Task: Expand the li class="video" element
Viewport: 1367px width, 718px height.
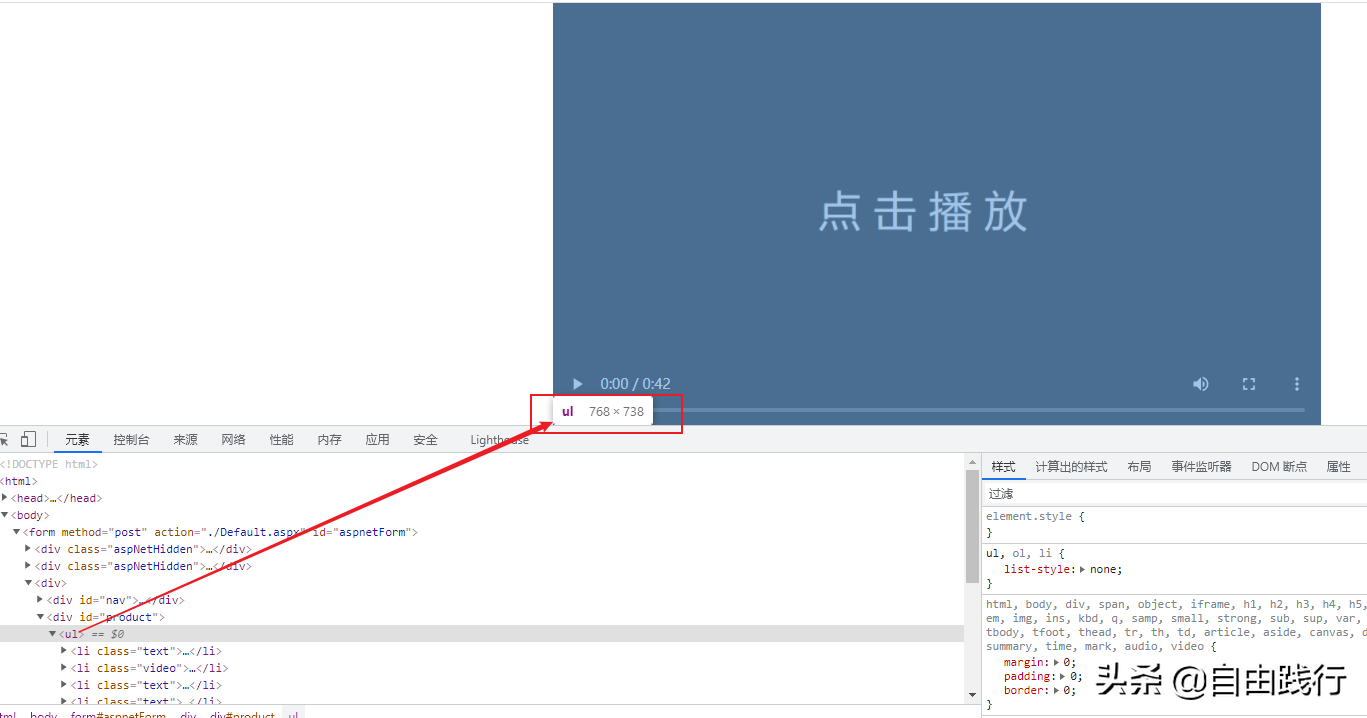Action: pyautogui.click(x=63, y=667)
